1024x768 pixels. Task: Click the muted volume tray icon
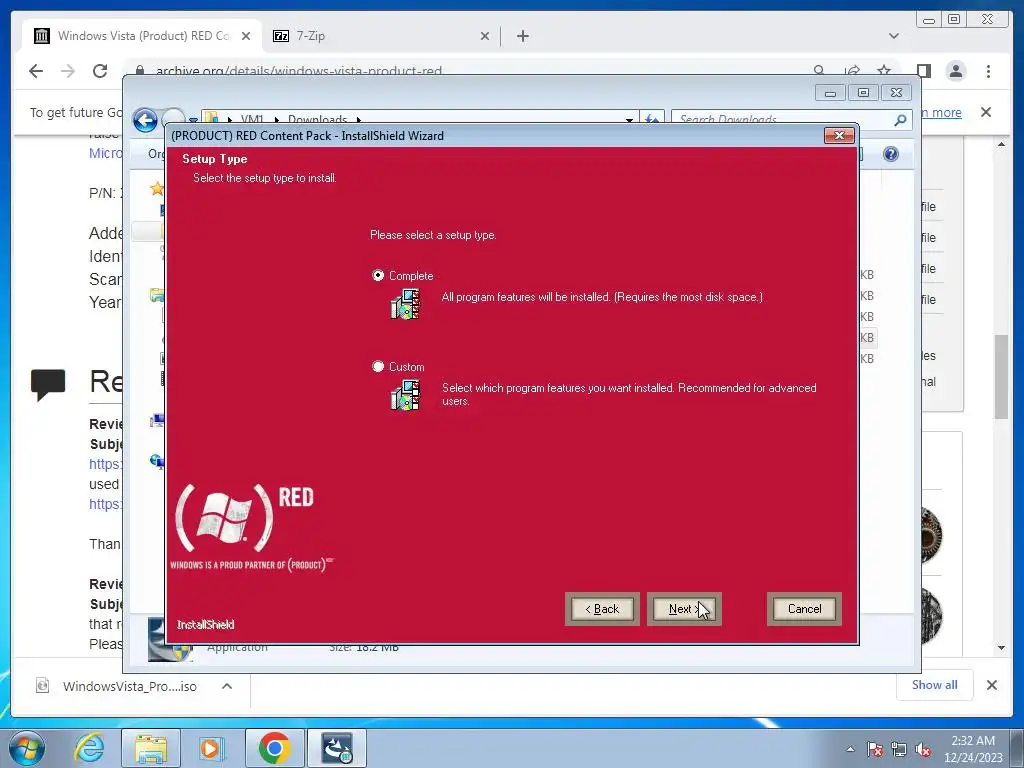pyautogui.click(x=923, y=749)
